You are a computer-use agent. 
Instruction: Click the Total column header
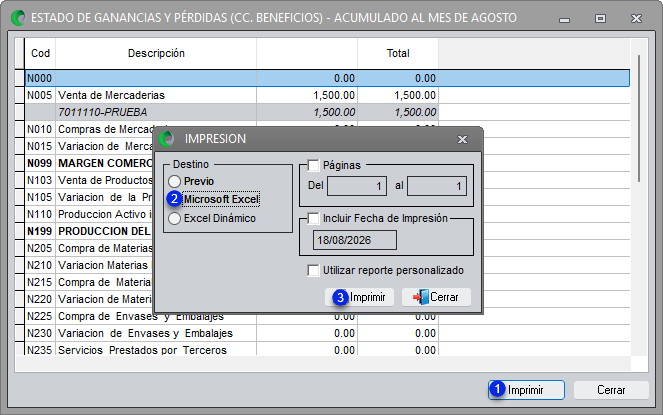398,53
